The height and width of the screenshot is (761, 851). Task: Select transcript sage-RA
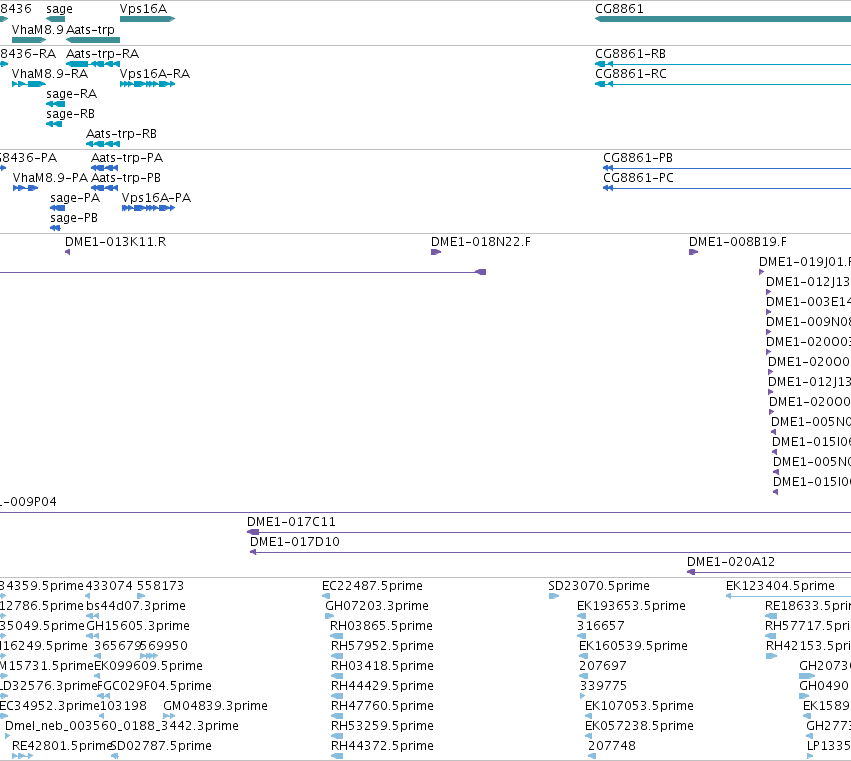point(55,104)
